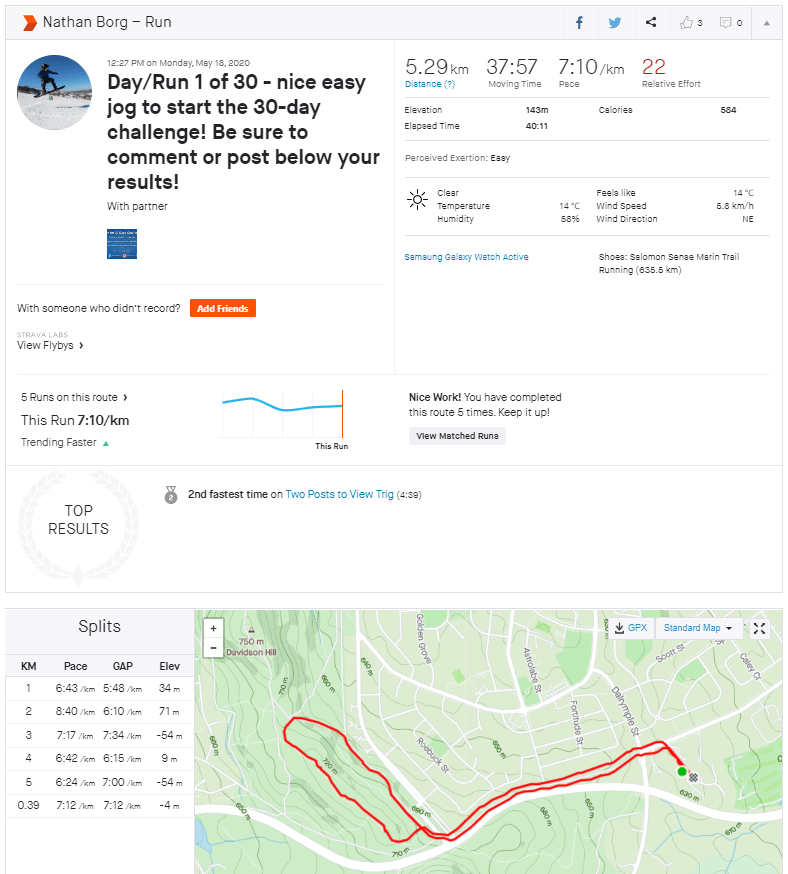Open comments with speech bubble icon
The height and width of the screenshot is (874, 788).
(730, 22)
